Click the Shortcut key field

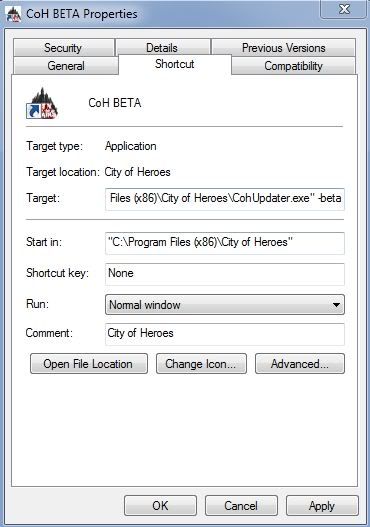[x=225, y=274]
